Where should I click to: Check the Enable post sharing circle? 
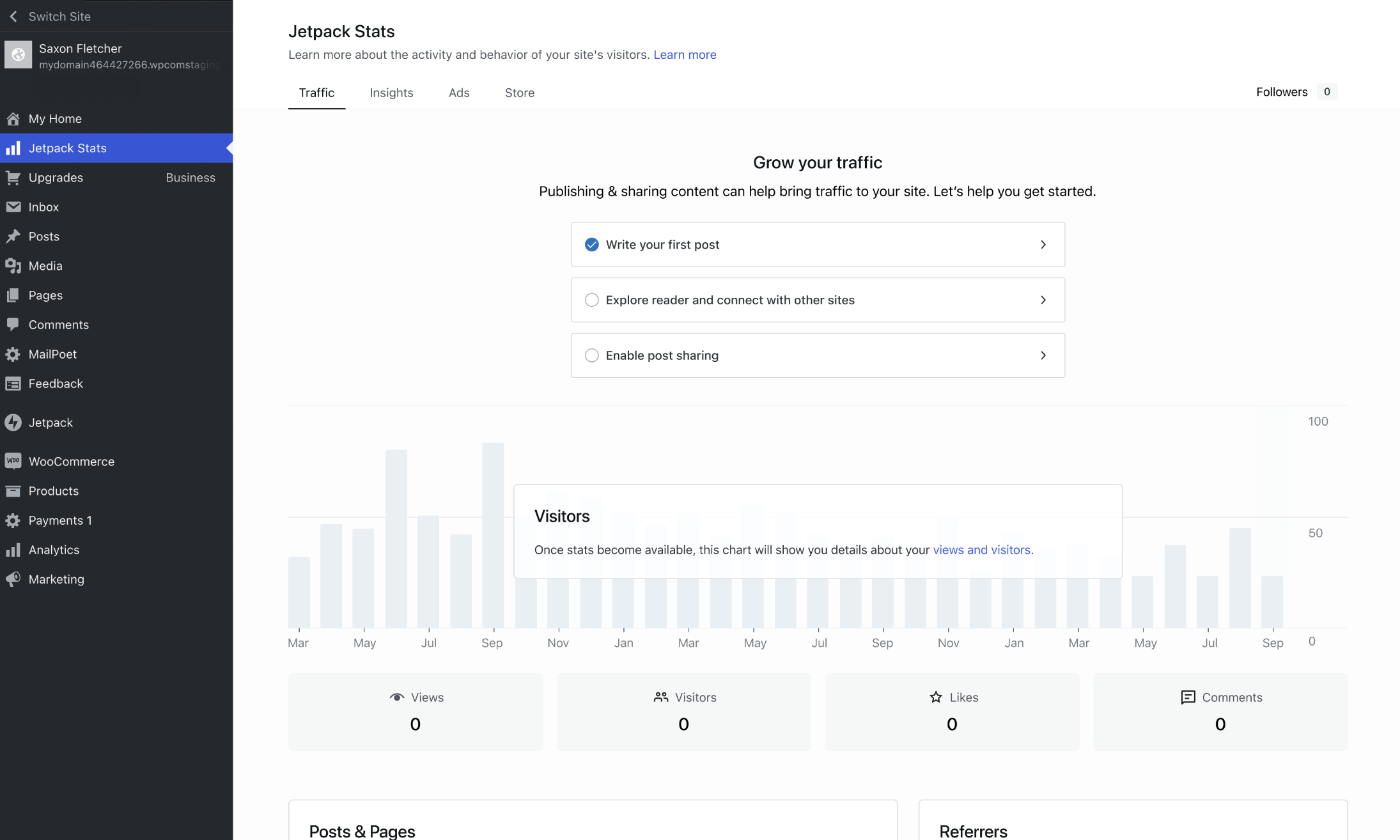[592, 355]
